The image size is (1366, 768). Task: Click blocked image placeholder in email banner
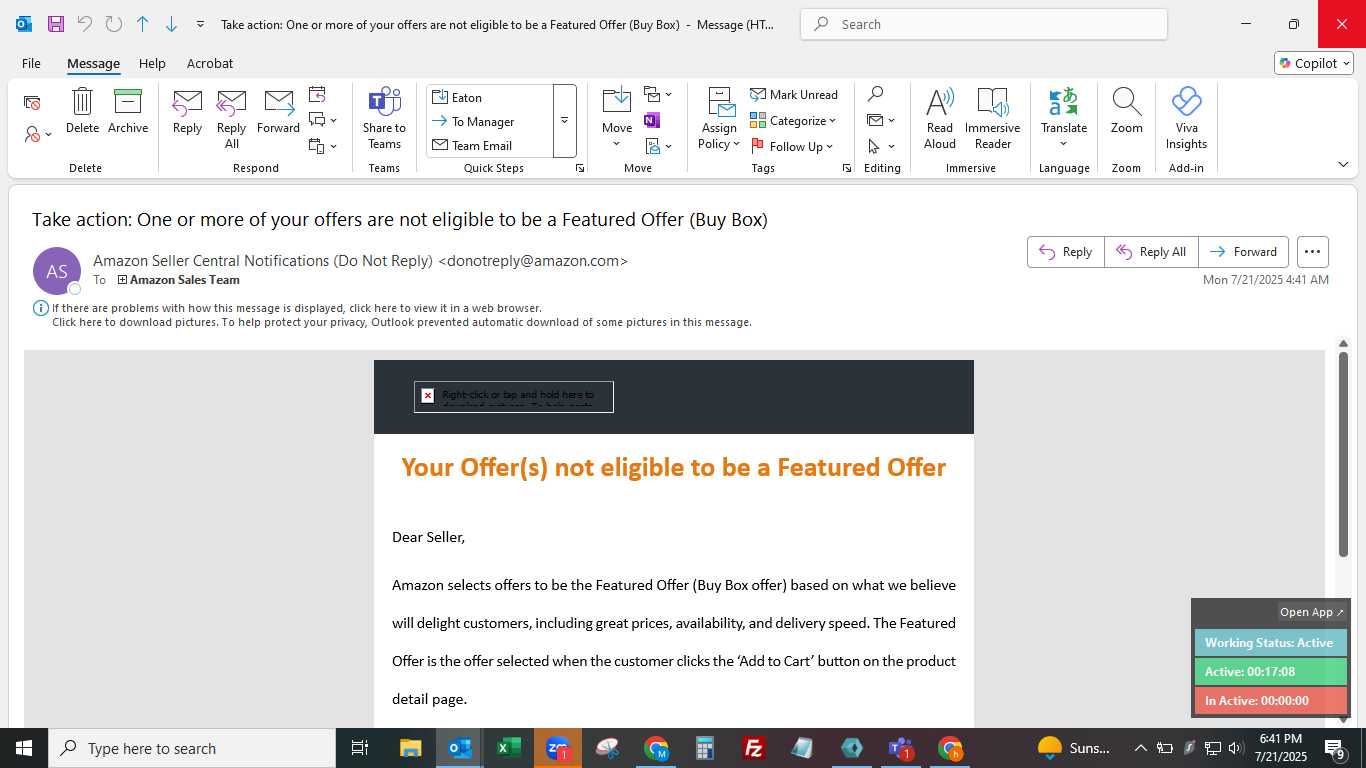tap(514, 396)
